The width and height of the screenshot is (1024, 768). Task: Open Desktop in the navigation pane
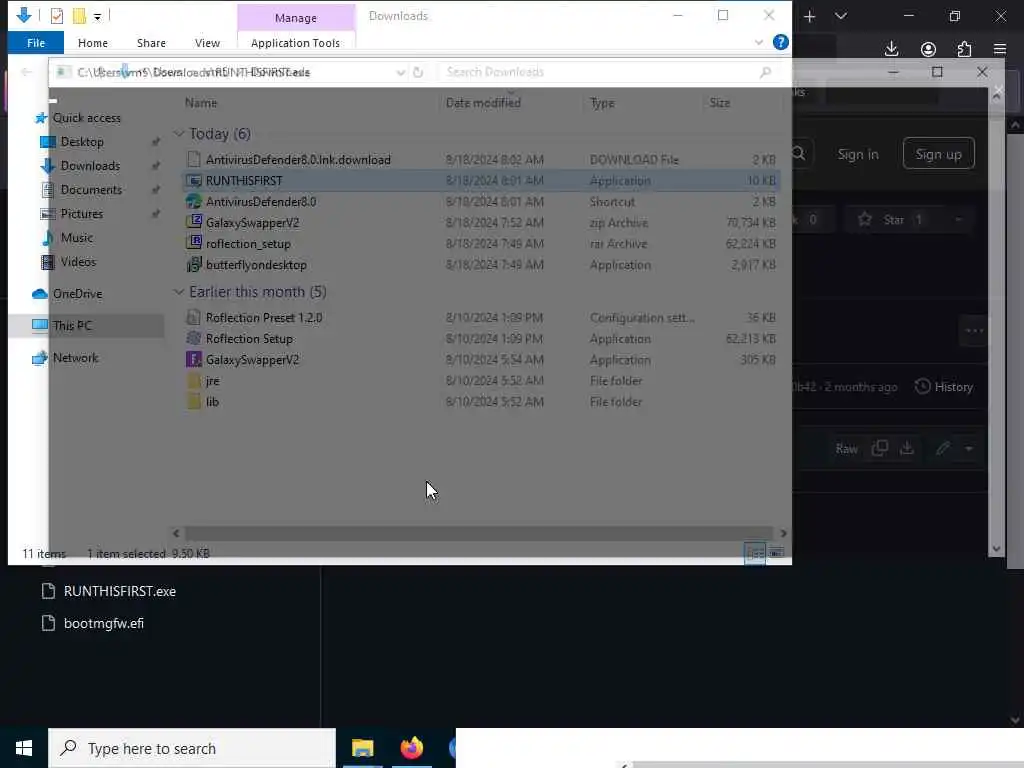82,142
